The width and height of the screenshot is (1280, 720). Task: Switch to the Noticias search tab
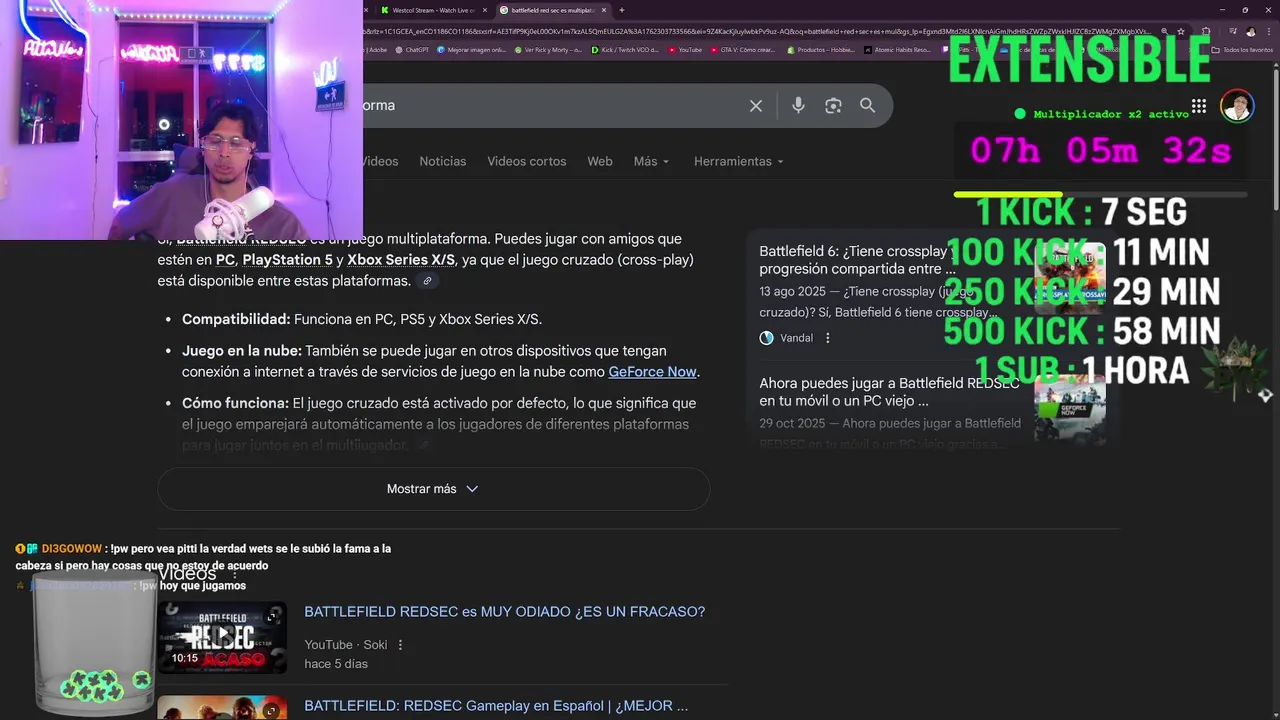443,161
